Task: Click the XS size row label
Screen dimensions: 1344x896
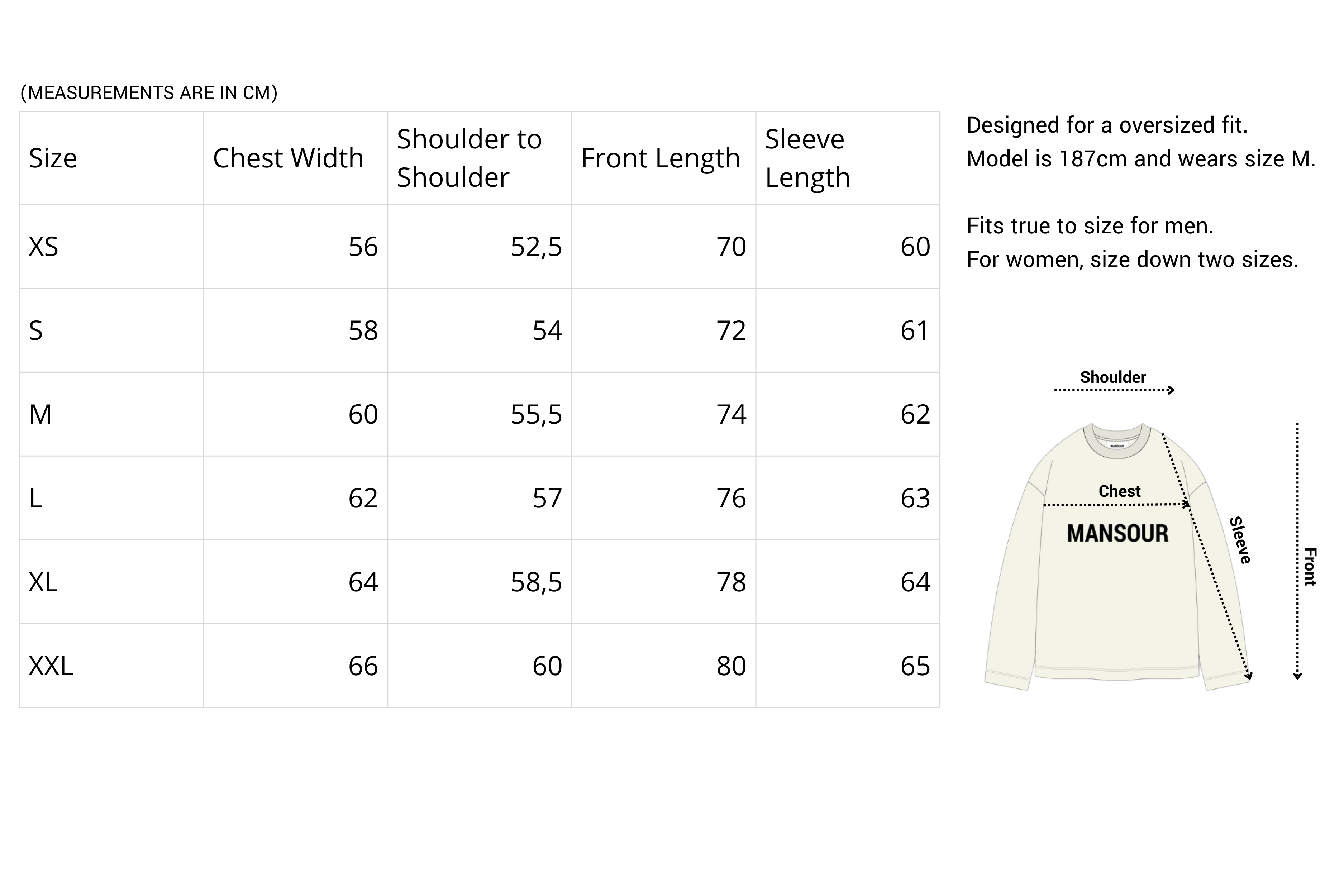Action: [43, 247]
